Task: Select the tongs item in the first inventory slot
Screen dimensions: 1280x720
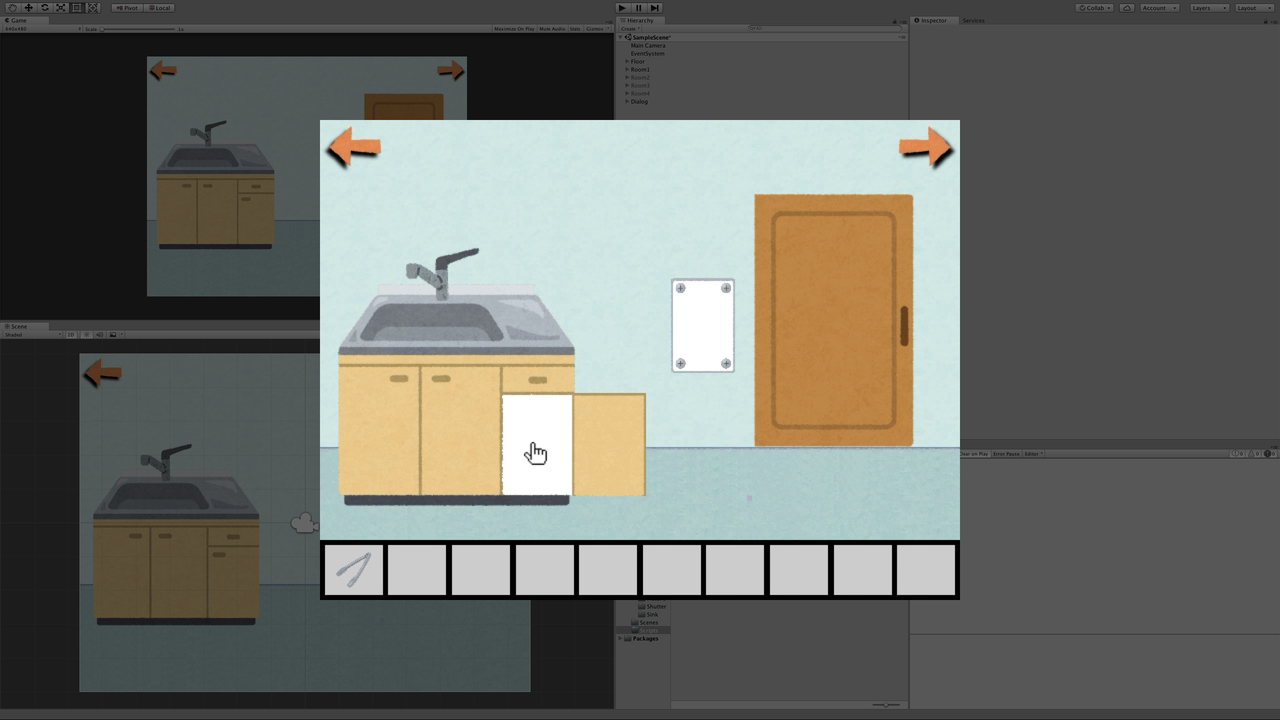Action: 353,570
